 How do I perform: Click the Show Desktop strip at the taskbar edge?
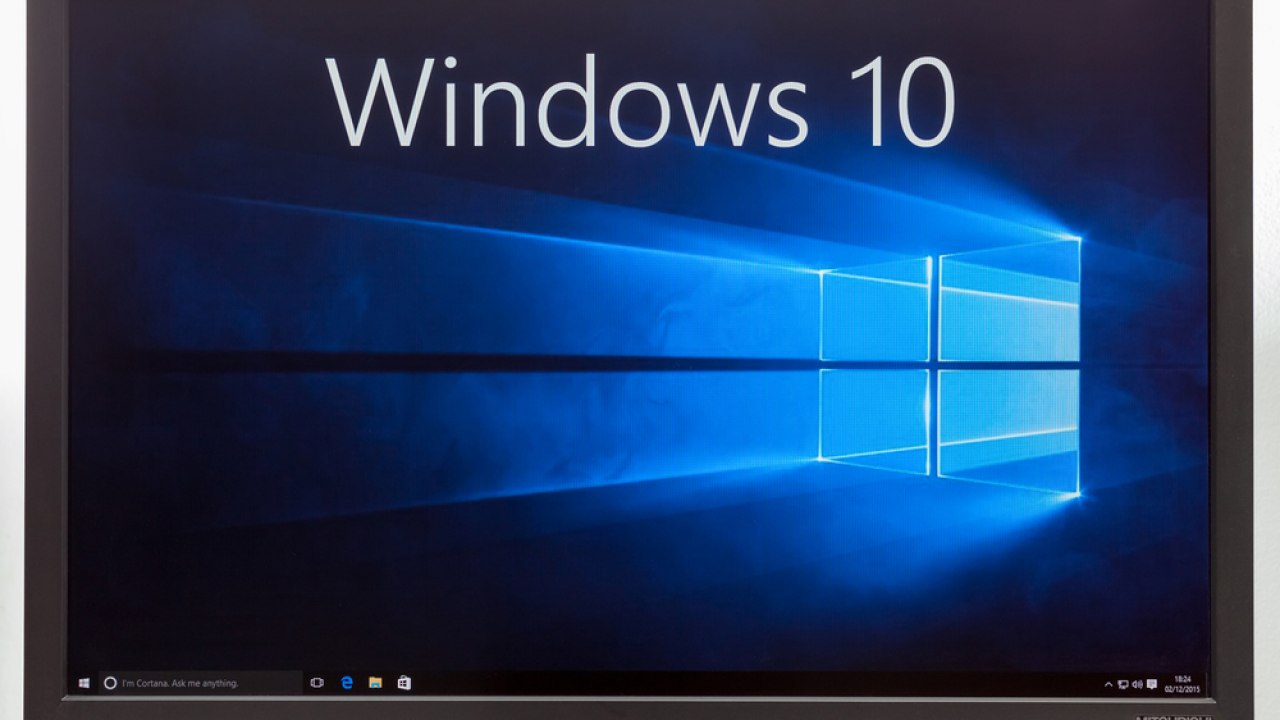tap(1206, 685)
